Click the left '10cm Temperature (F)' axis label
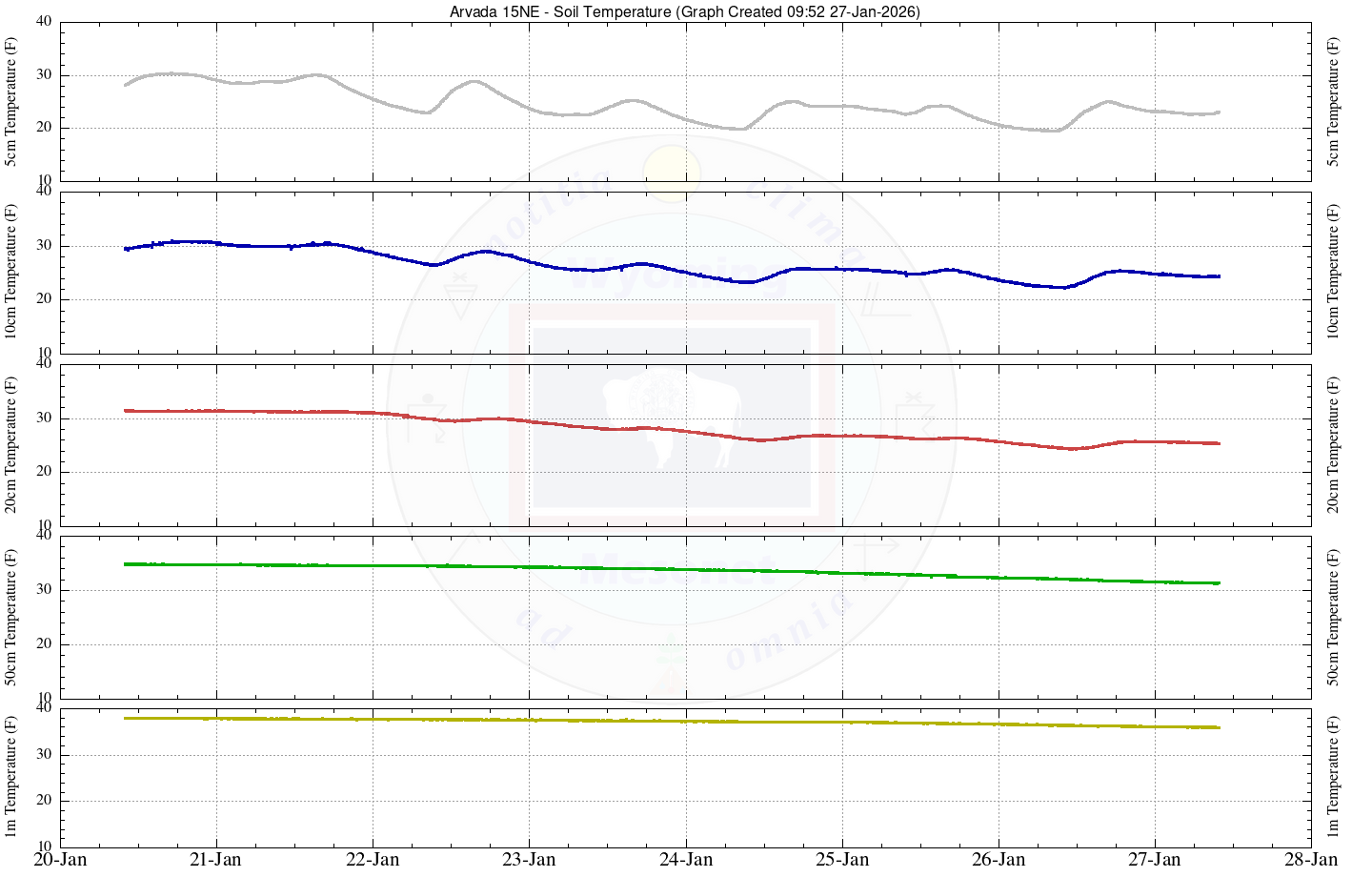1372x877 pixels. point(11,272)
